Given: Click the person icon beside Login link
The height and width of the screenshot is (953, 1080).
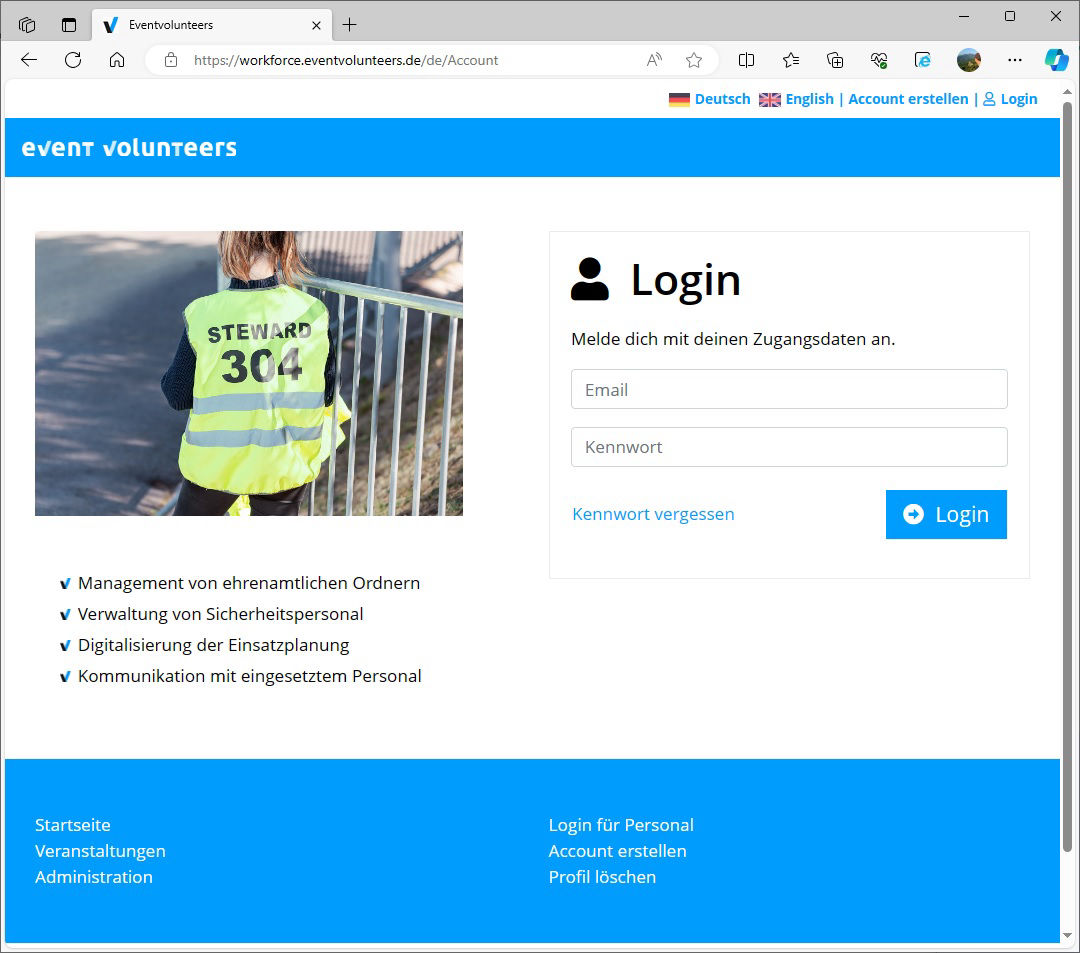Looking at the screenshot, I should (x=991, y=99).
